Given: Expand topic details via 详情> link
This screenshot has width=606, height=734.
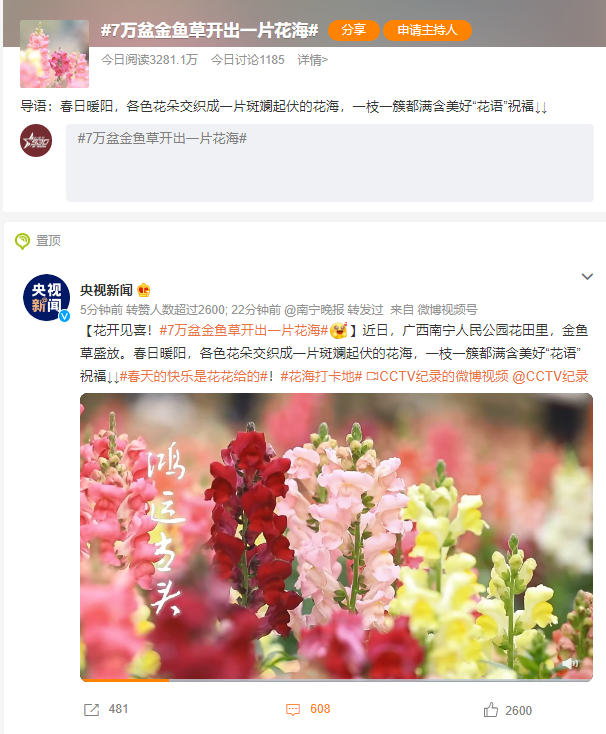Looking at the screenshot, I should click(313, 59).
